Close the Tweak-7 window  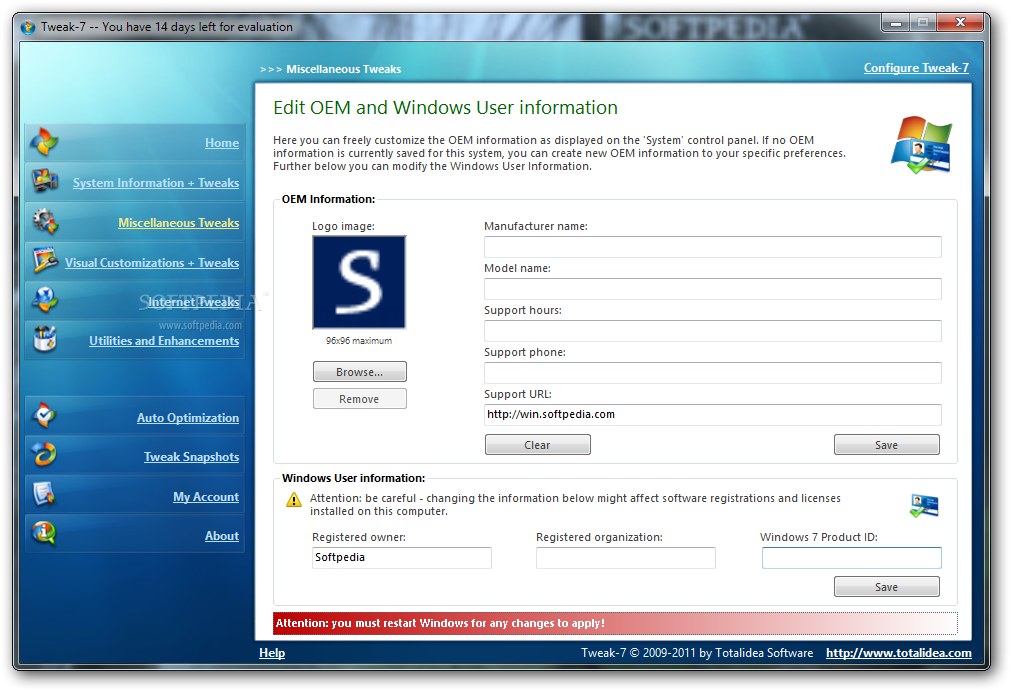tap(960, 23)
